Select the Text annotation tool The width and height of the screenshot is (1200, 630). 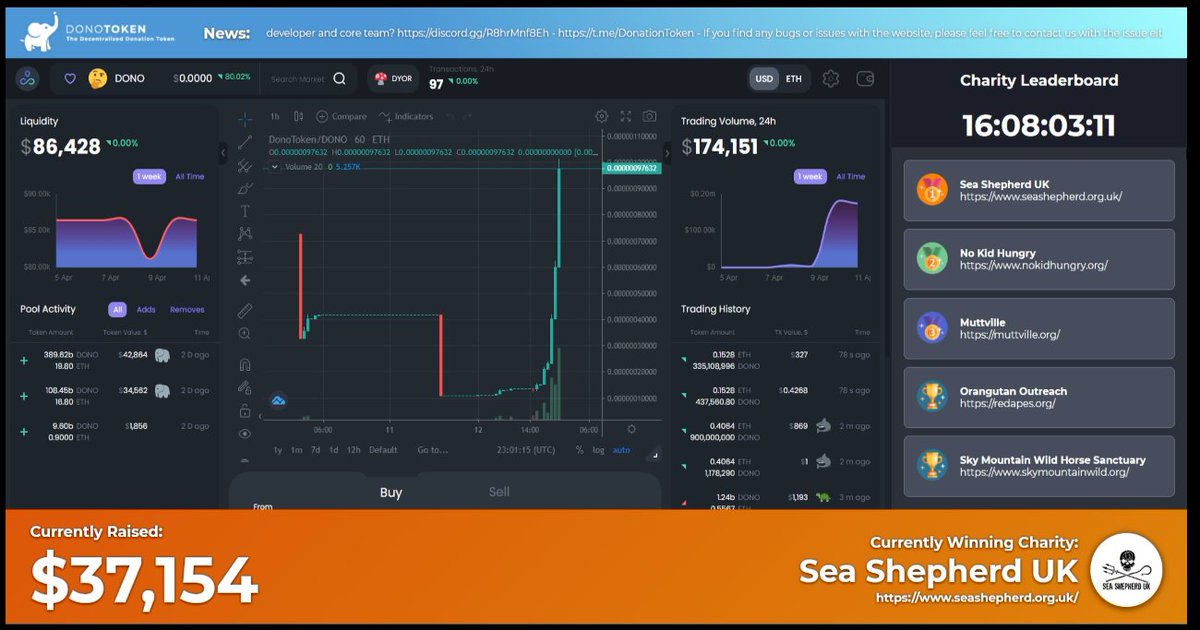pos(245,211)
